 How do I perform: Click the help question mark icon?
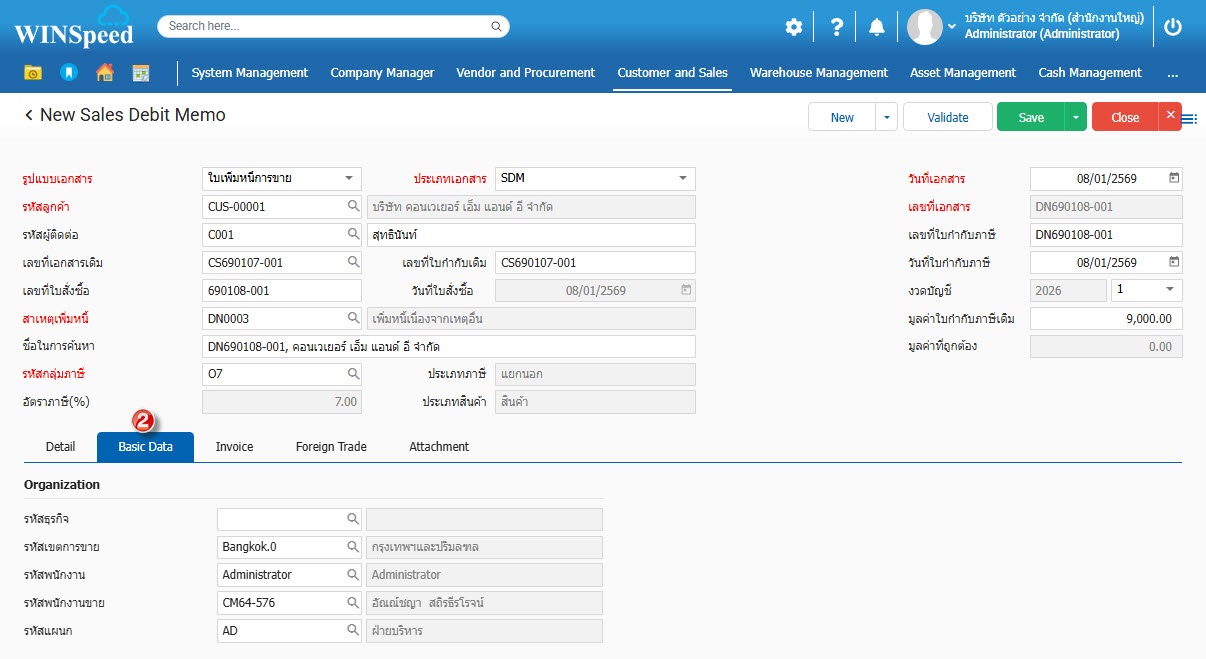837,27
